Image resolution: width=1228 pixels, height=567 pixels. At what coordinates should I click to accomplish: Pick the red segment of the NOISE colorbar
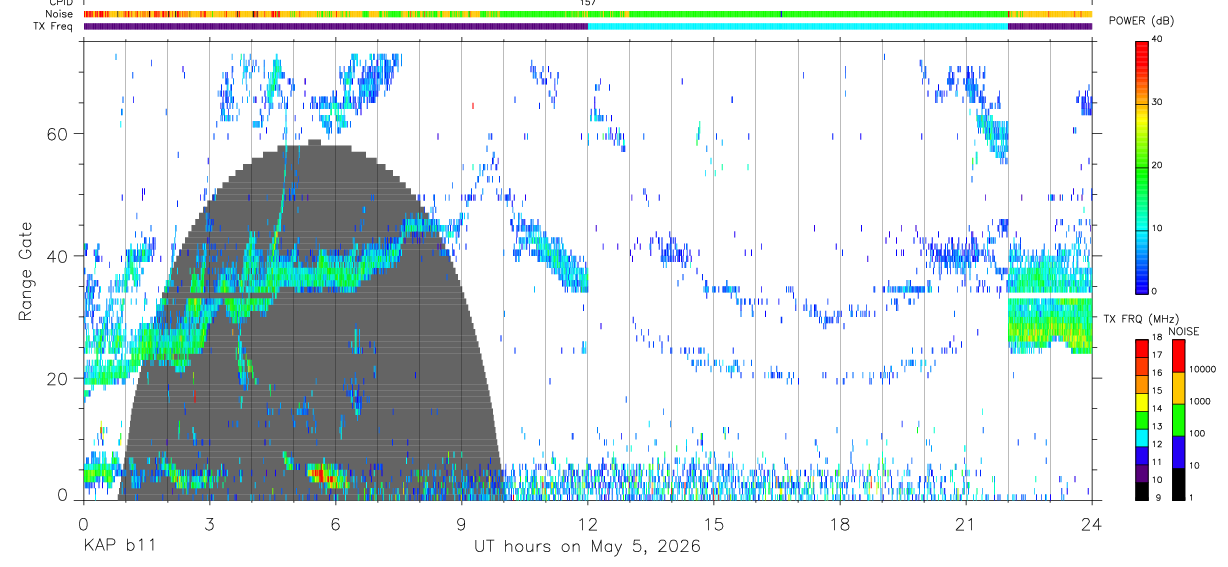pyautogui.click(x=1177, y=356)
